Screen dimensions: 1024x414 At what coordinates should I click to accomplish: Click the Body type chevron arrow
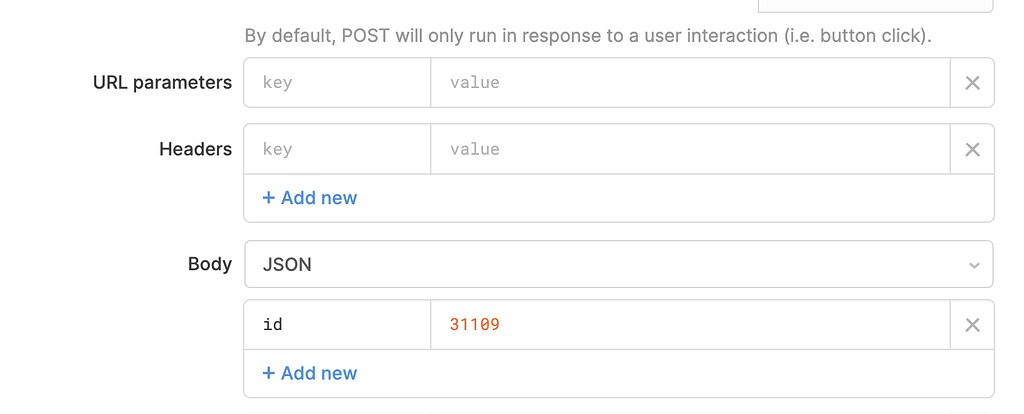click(x=974, y=265)
